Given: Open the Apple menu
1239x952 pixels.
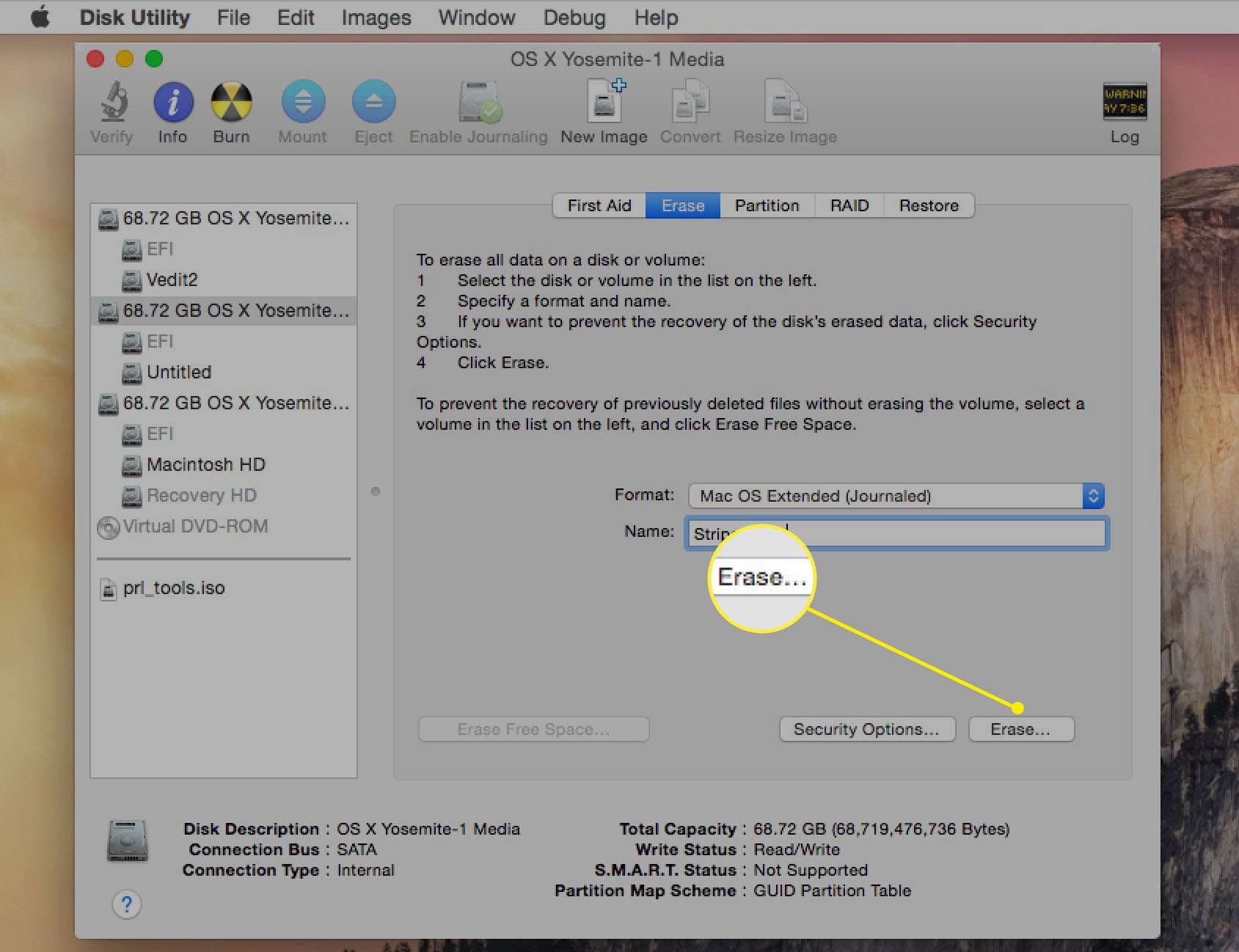Looking at the screenshot, I should coord(40,17).
